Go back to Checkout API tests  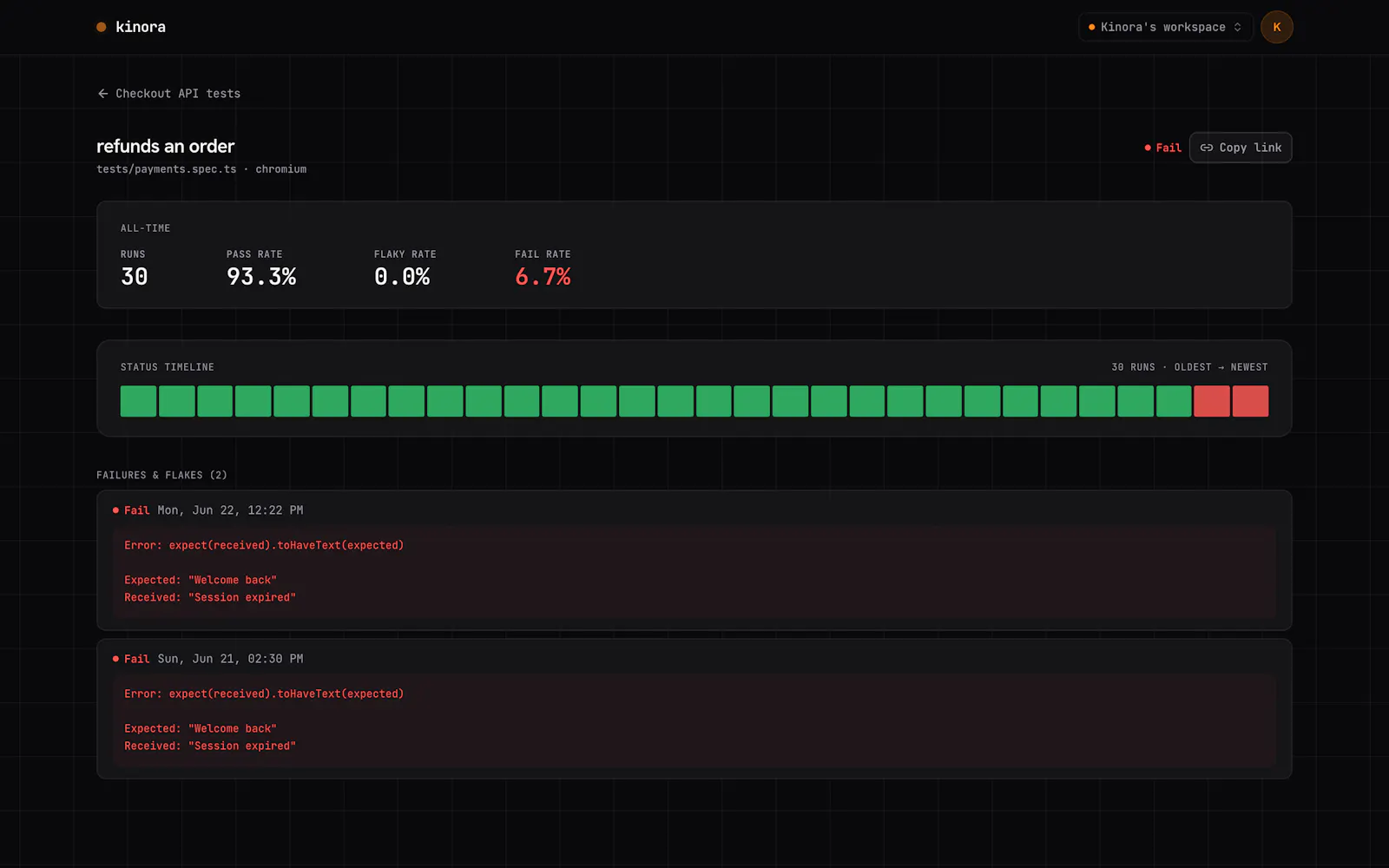168,94
